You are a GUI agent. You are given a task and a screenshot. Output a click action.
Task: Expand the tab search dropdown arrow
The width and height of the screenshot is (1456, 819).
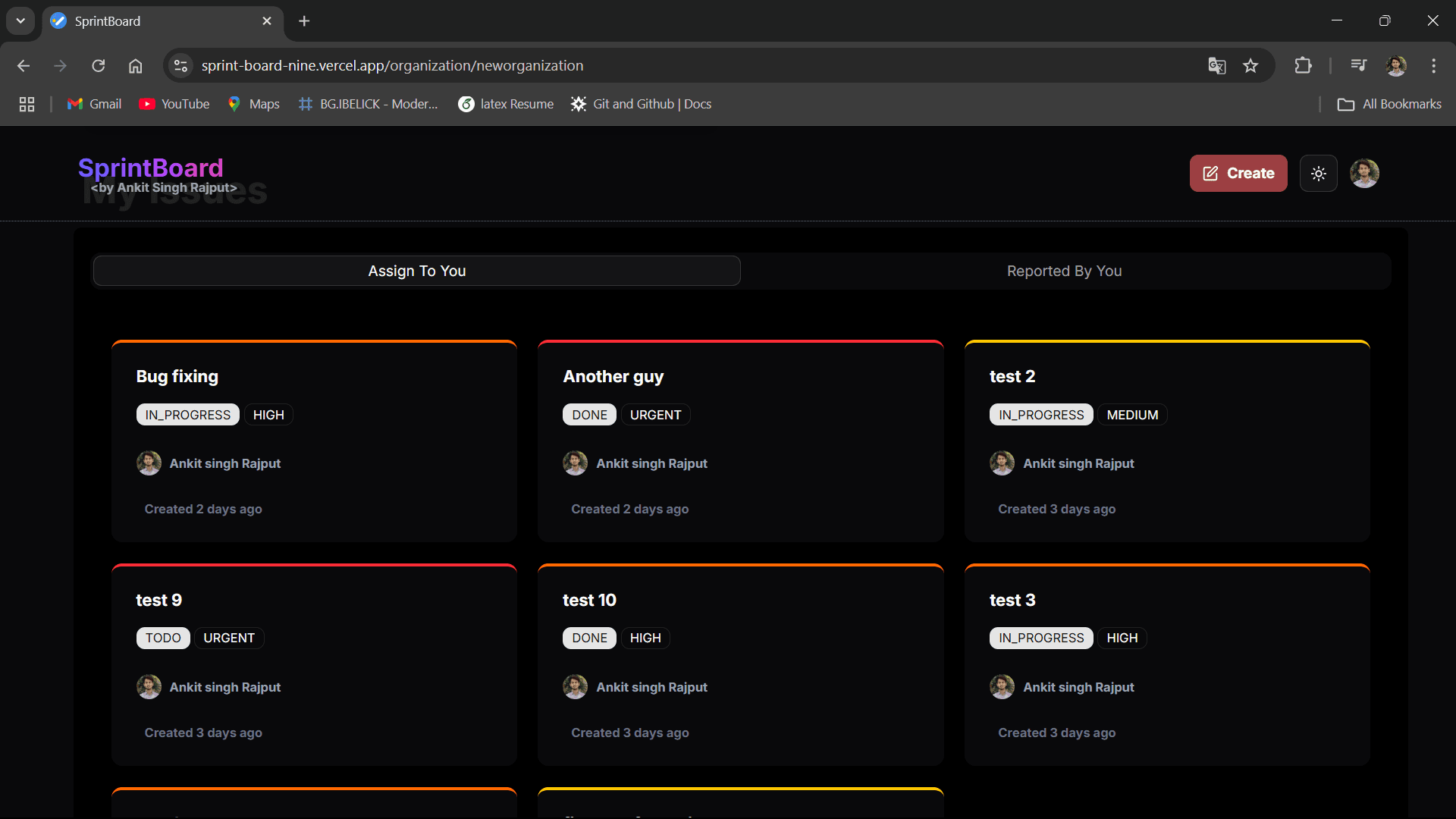click(20, 21)
